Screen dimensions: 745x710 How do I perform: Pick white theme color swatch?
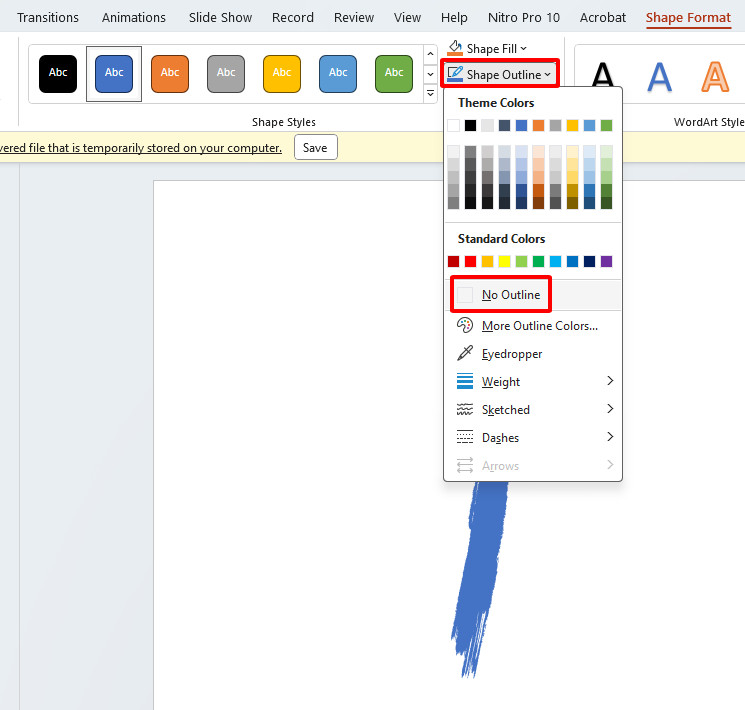coord(453,125)
